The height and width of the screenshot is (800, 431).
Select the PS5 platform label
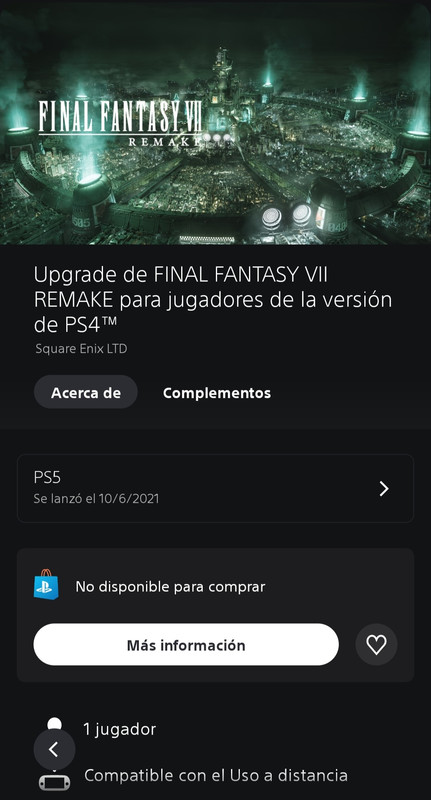pos(47,478)
